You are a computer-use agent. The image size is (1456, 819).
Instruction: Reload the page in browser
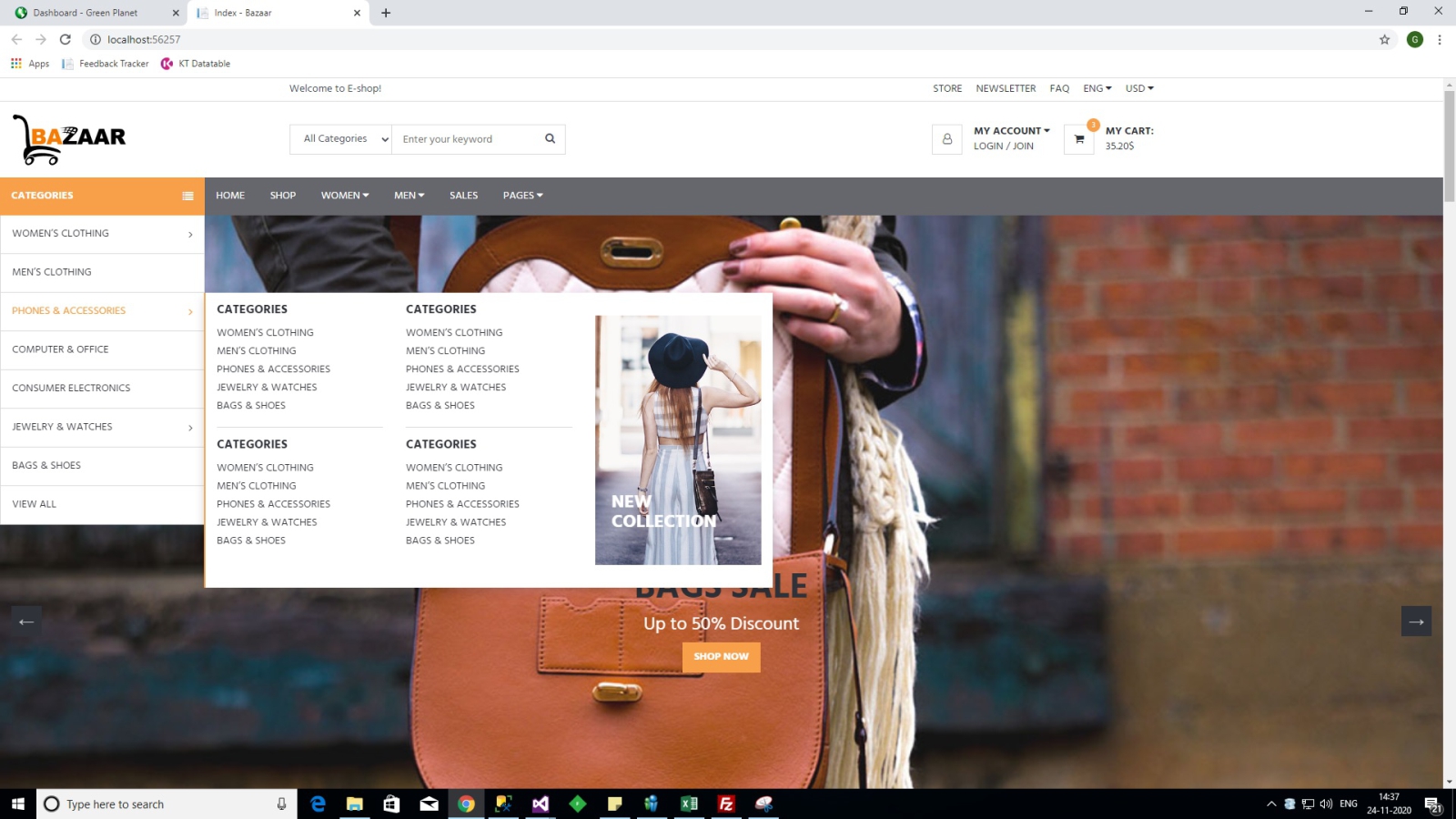point(66,39)
